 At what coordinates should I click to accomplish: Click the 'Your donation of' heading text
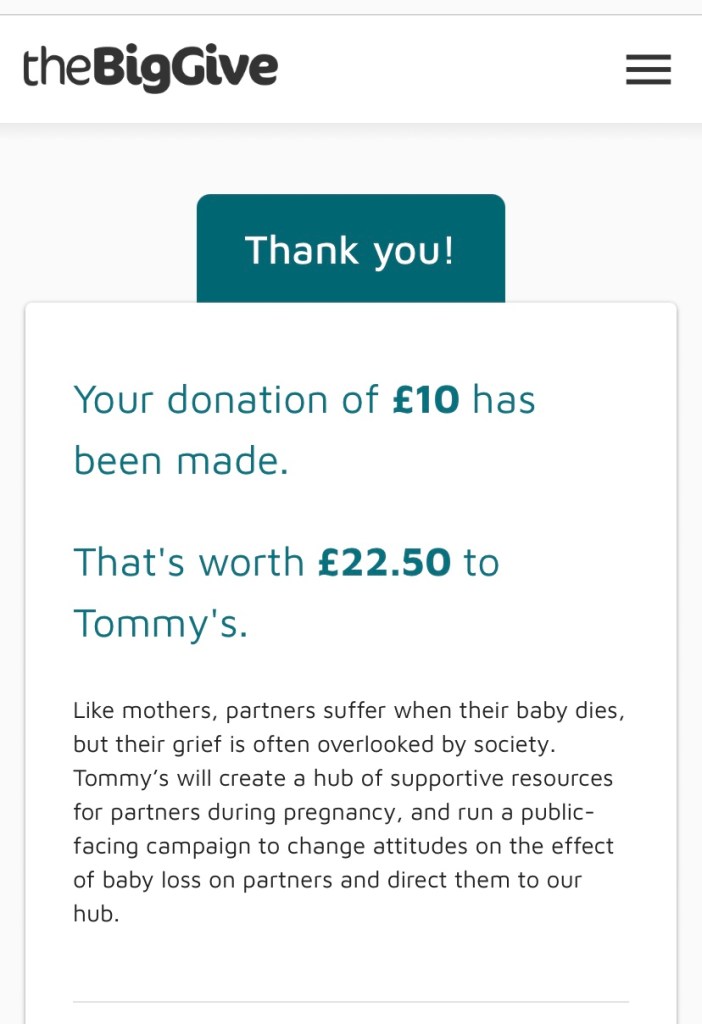click(x=225, y=400)
